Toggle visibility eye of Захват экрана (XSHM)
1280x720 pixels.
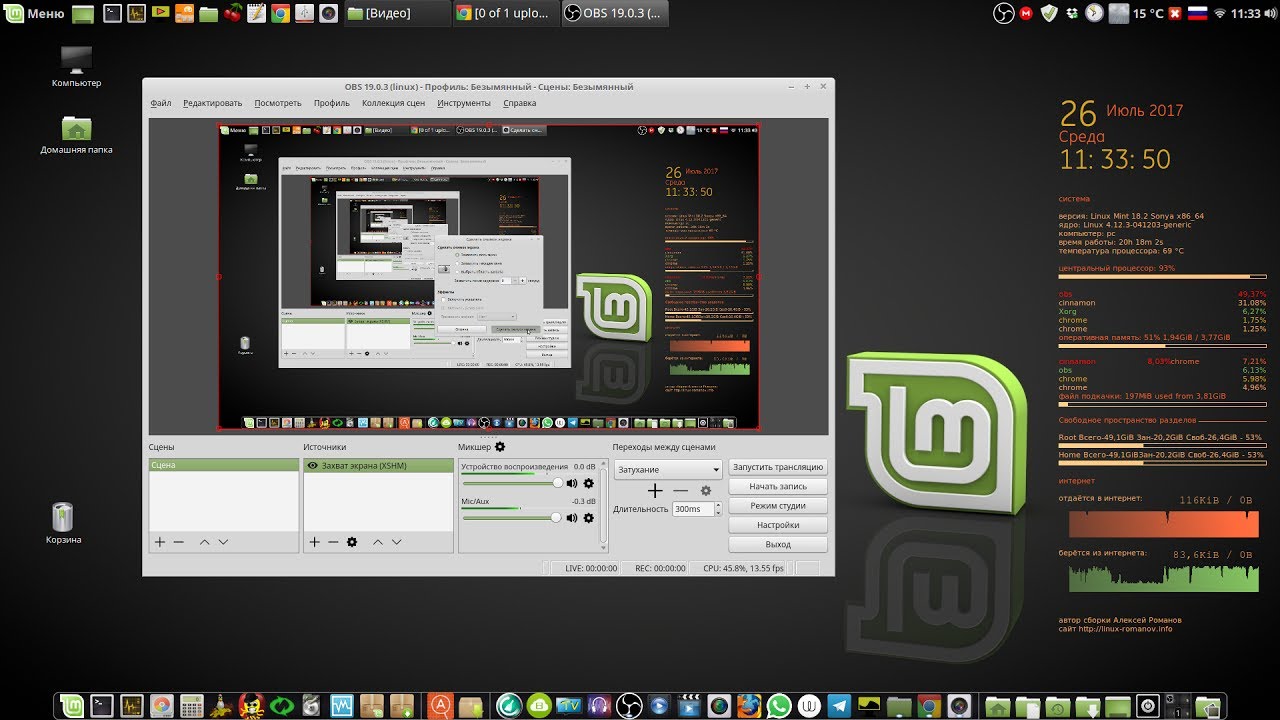313,466
